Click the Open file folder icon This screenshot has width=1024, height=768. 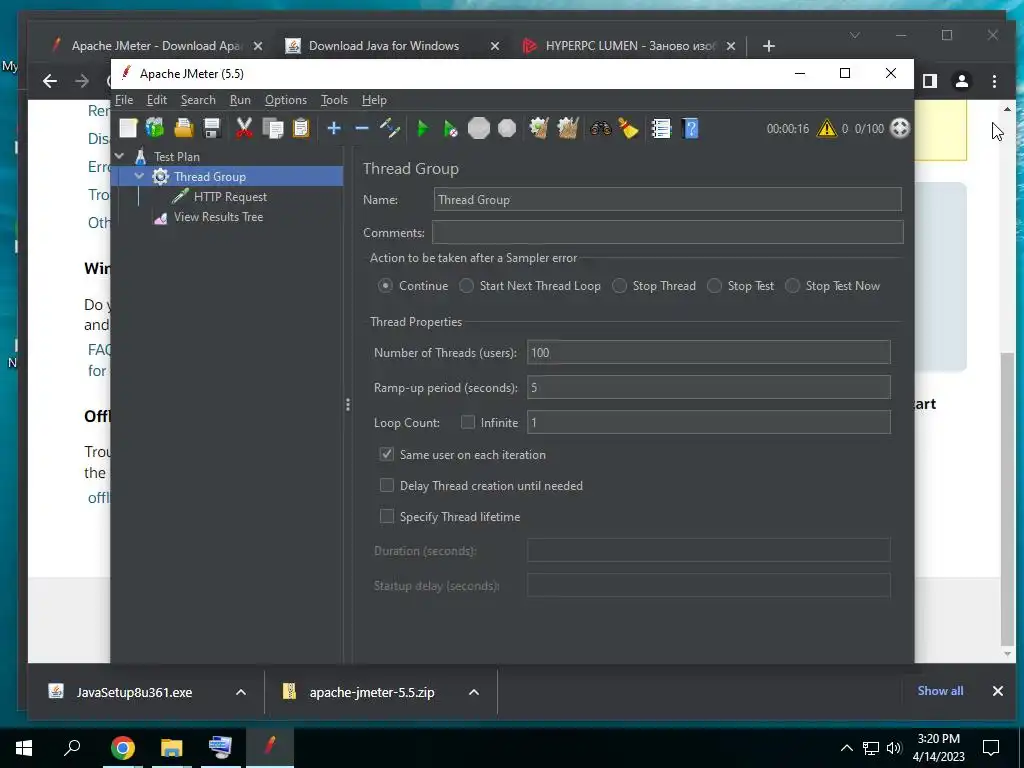tap(184, 128)
